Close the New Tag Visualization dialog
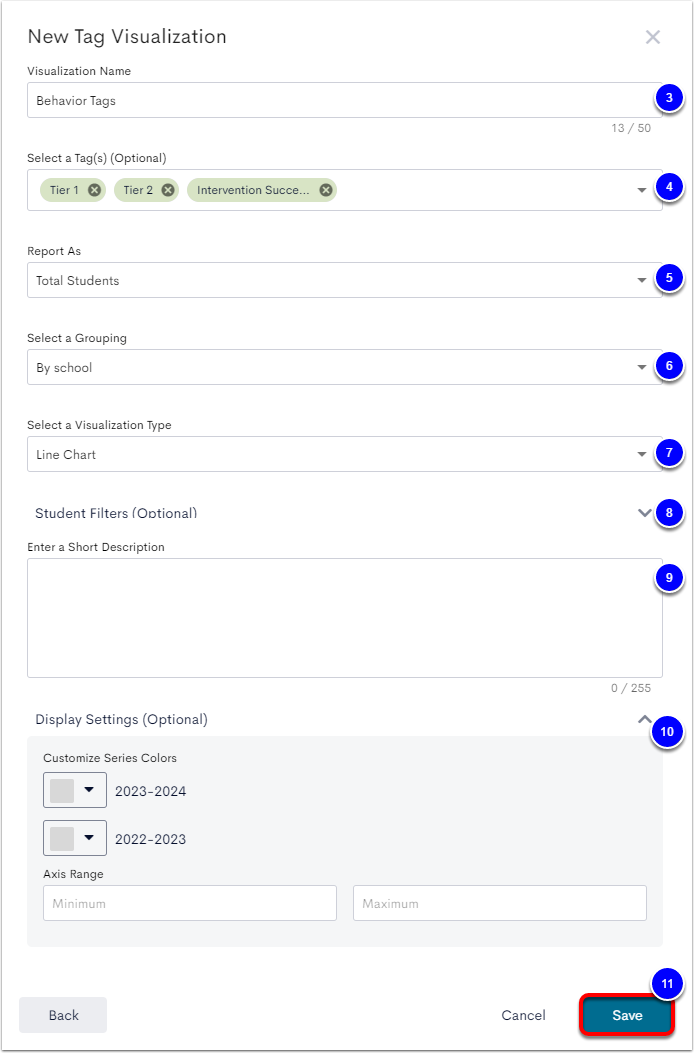This screenshot has height=1053, width=694. coord(652,37)
